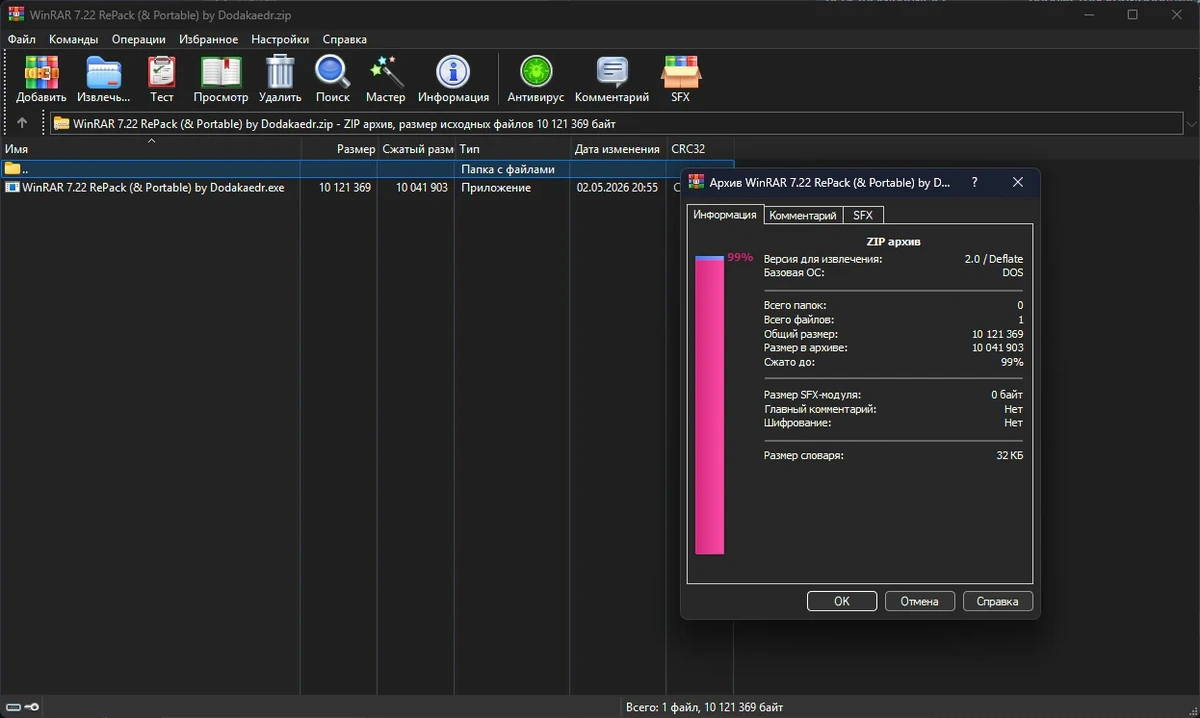
Task: Click packed size 10 041 903 in file row
Action: (x=421, y=187)
